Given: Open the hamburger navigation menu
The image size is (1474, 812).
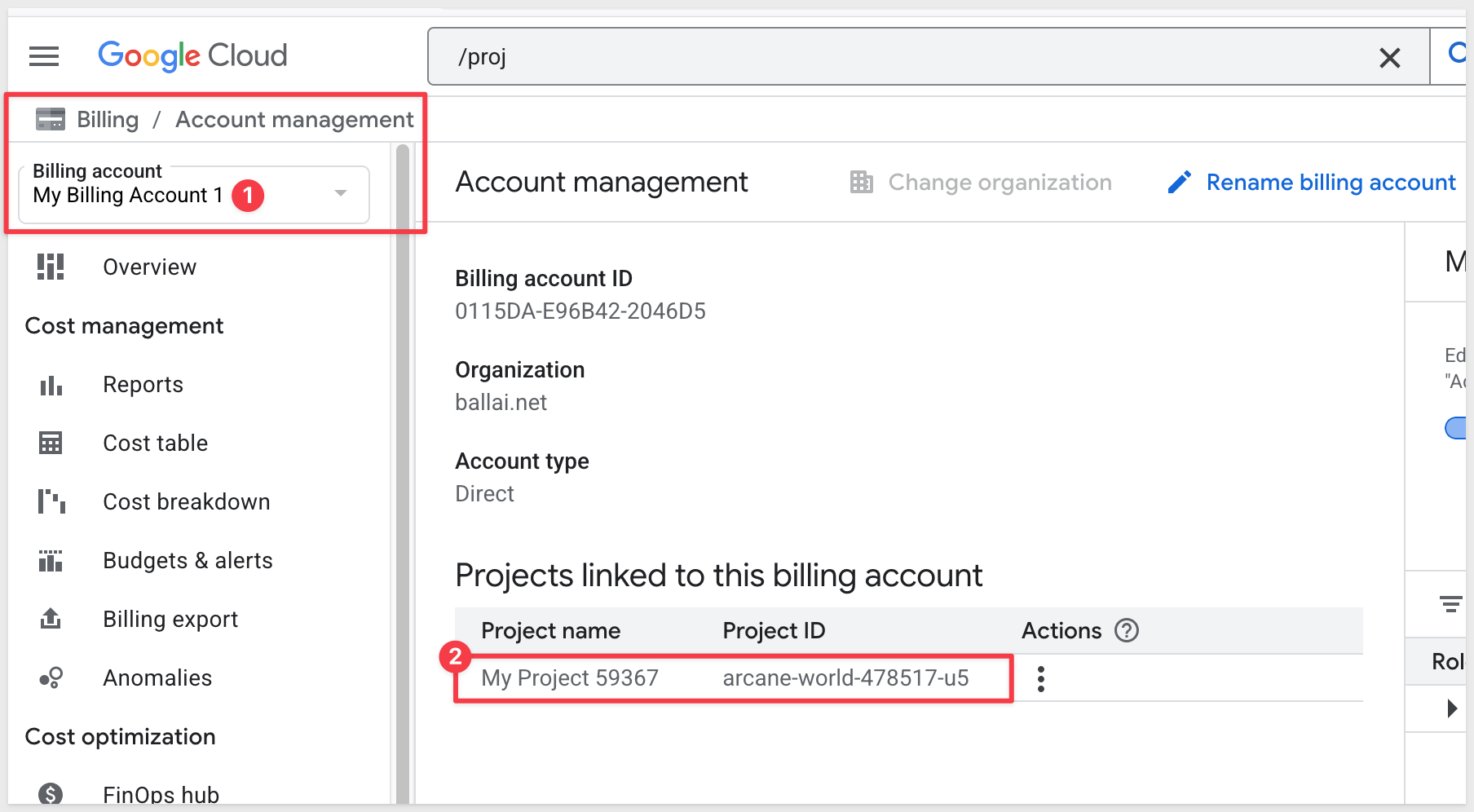Looking at the screenshot, I should coord(44,56).
